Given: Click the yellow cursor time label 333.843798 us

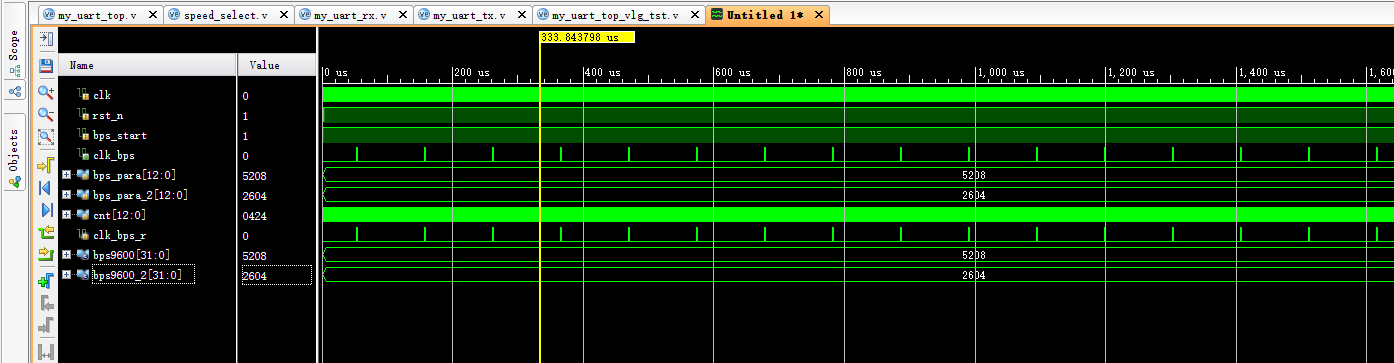Looking at the screenshot, I should 586,37.
